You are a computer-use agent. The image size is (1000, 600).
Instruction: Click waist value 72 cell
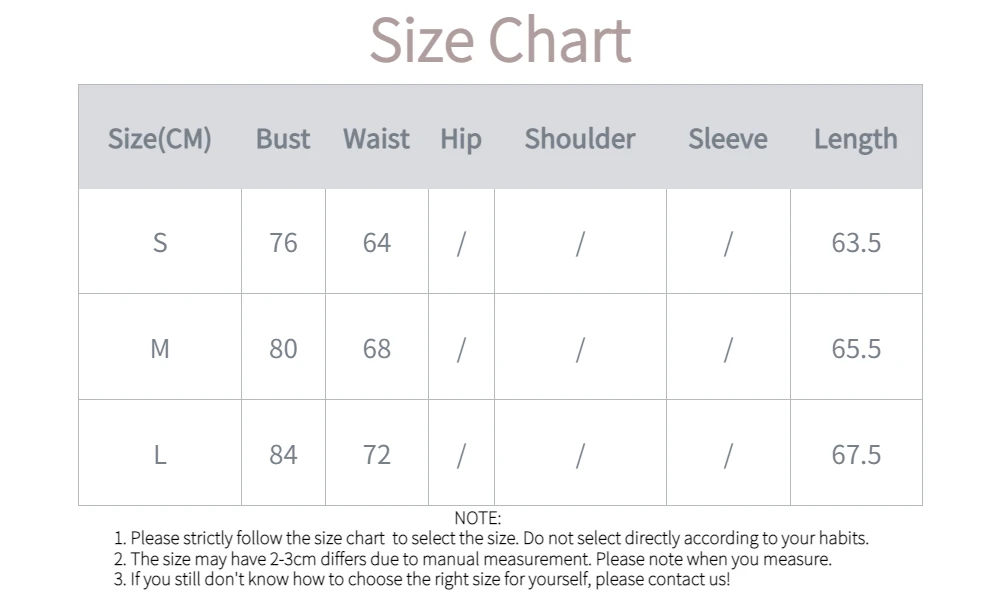[376, 454]
